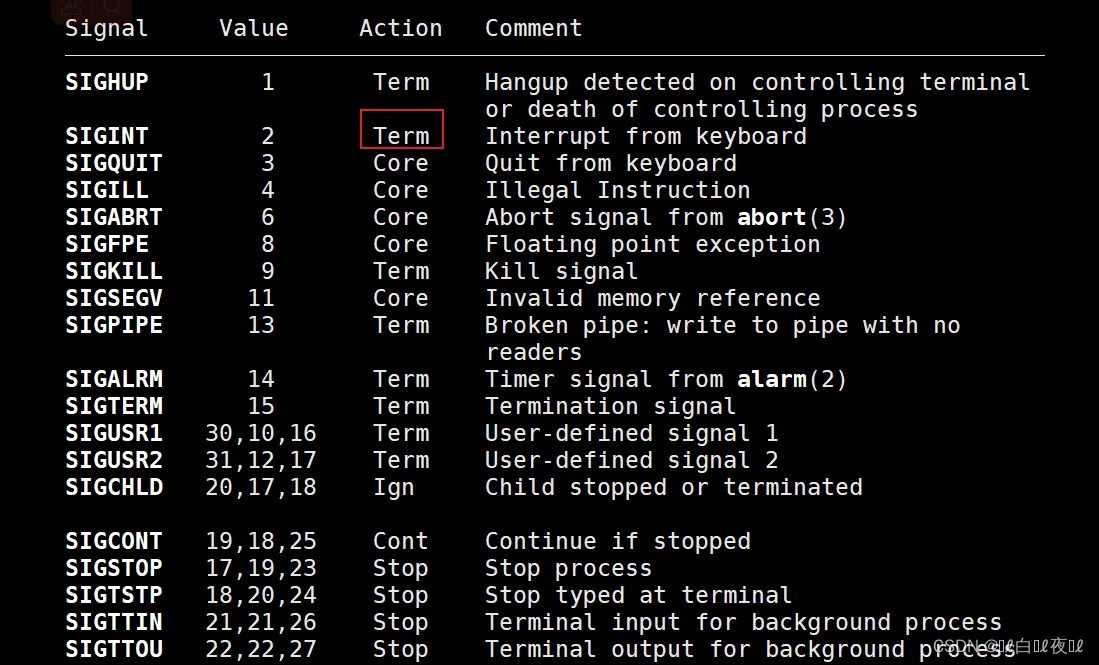
Task: Click the Signal column header
Action: pos(106,28)
